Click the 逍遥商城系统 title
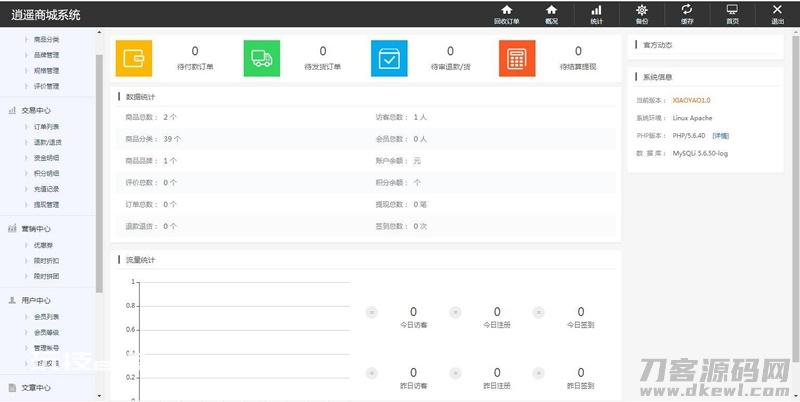800x402 pixels. click(x=46, y=14)
